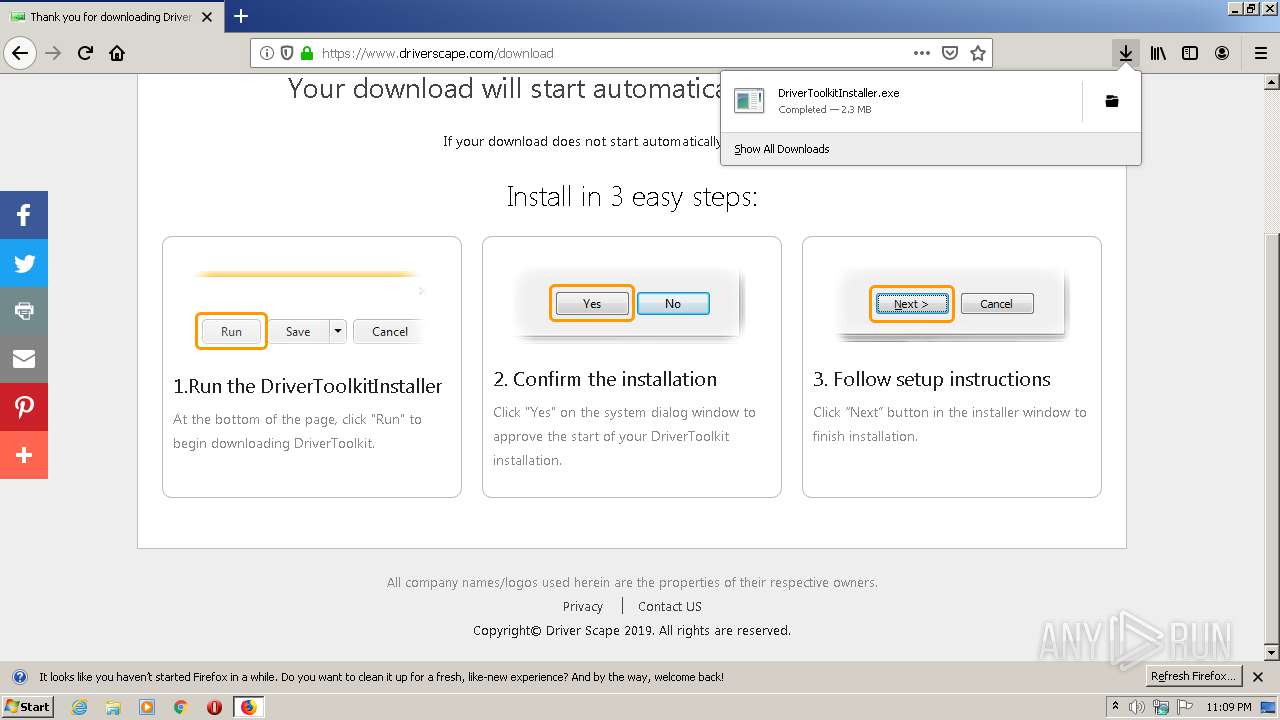This screenshot has height=720, width=1280.
Task: Click "Install in 3 easy steps:" heading
Action: pos(632,197)
